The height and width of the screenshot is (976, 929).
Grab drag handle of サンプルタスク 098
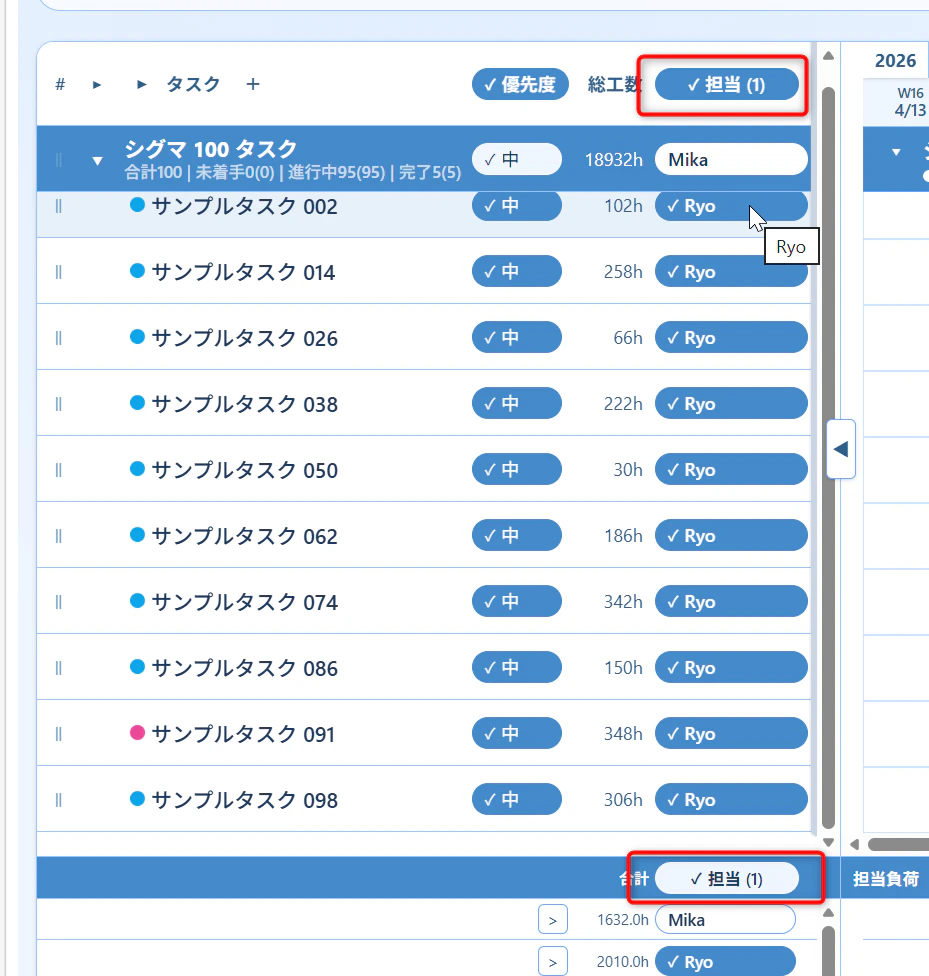click(59, 800)
